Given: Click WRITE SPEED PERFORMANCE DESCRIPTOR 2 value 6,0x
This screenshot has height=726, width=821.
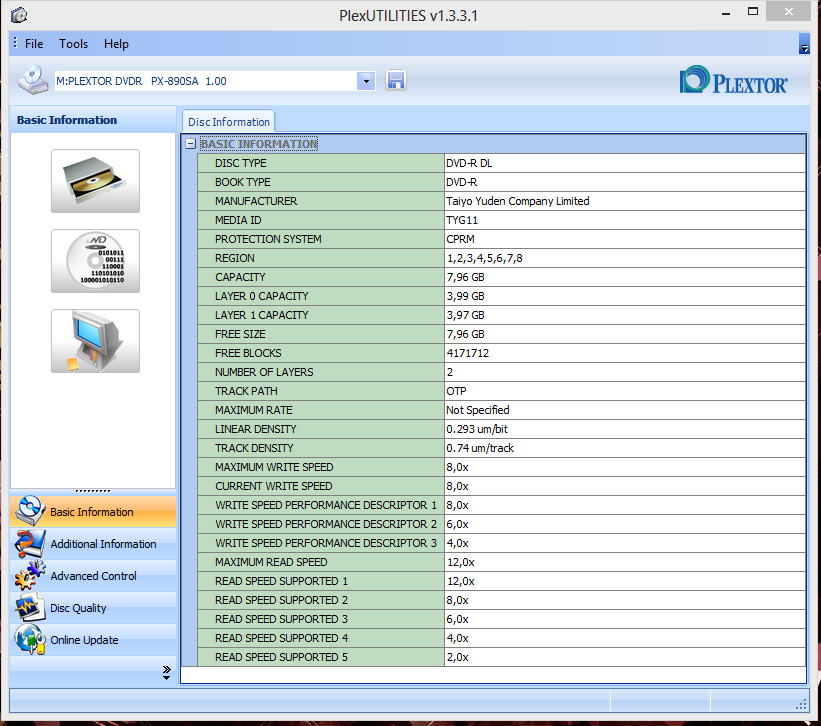Looking at the screenshot, I should (457, 524).
